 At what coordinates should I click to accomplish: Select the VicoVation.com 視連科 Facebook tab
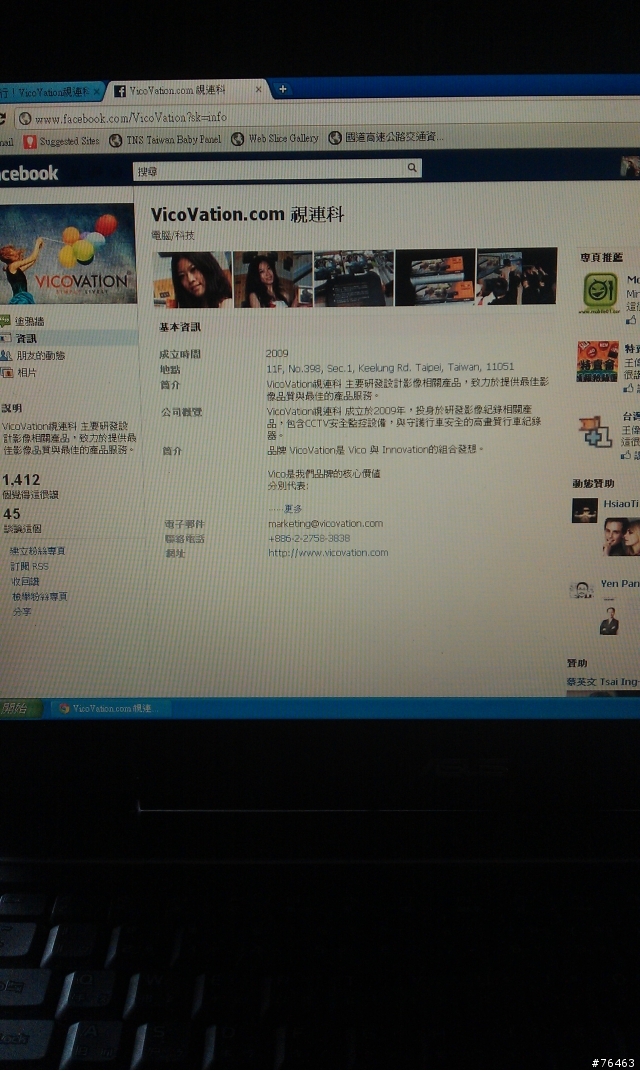pos(186,90)
